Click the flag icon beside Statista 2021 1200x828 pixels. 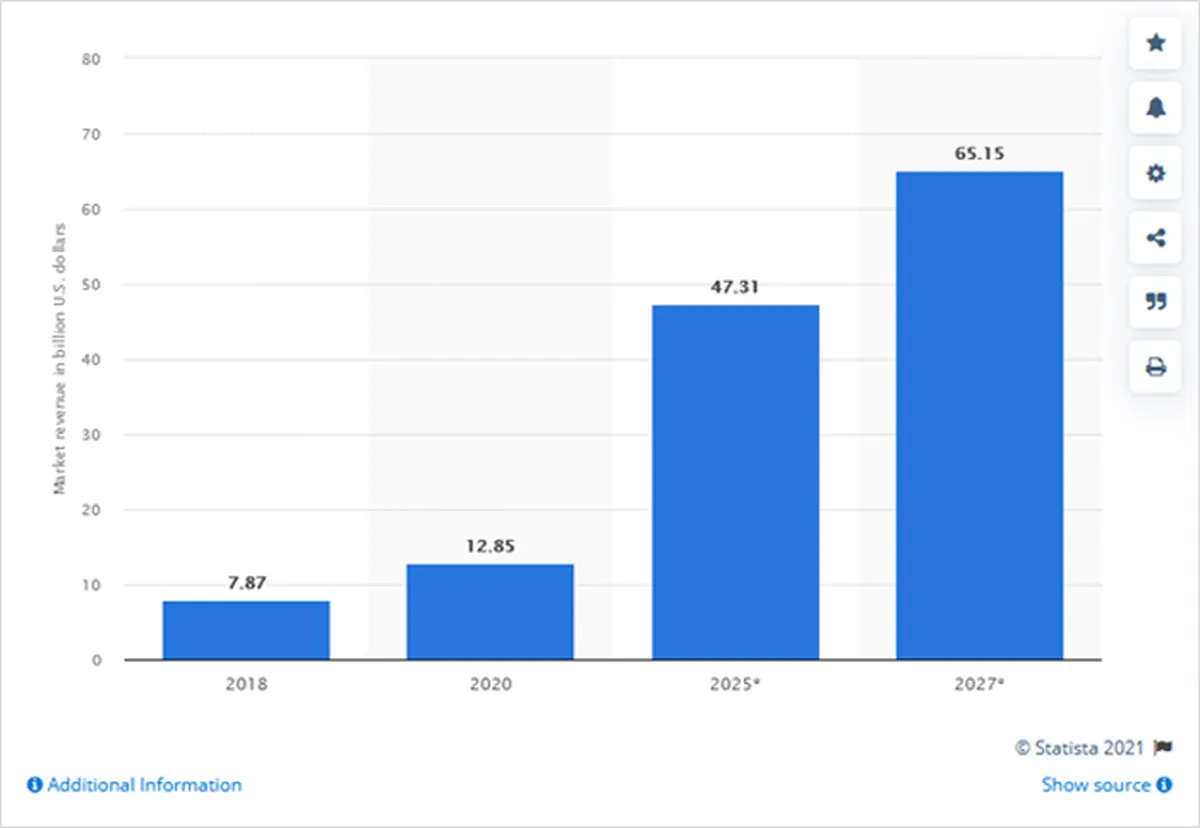point(1162,747)
